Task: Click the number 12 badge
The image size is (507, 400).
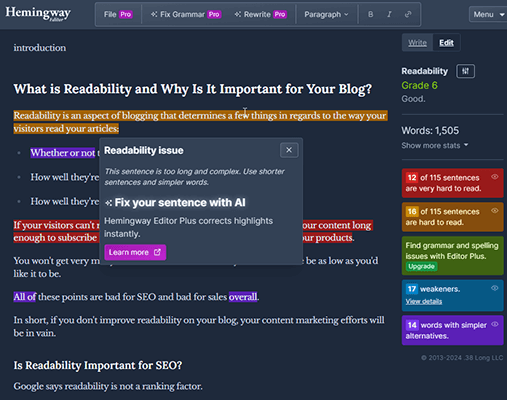Action: pos(412,177)
